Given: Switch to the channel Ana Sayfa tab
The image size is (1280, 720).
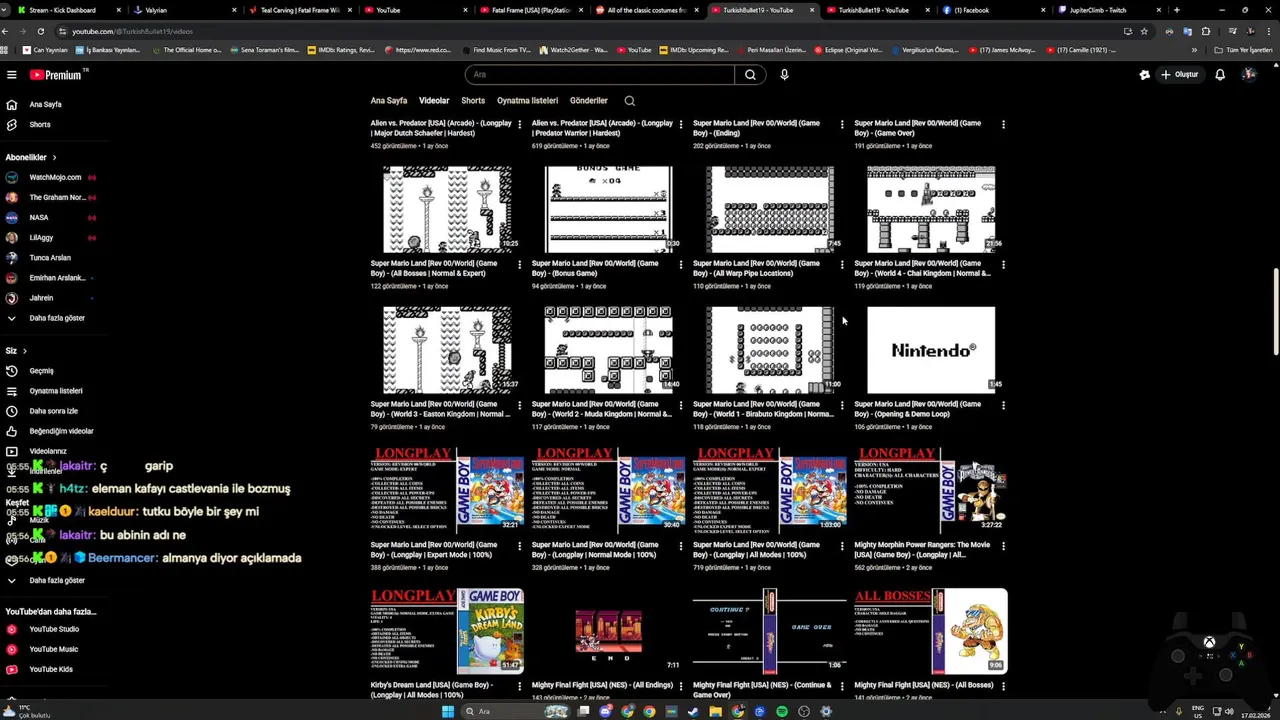Looking at the screenshot, I should pos(389,100).
